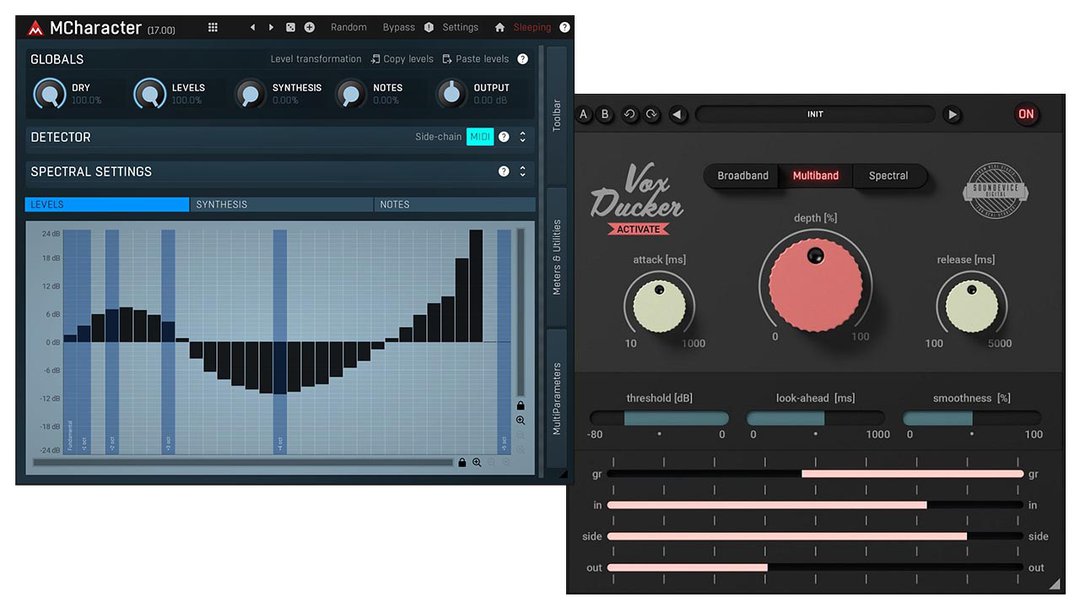Open the INIT preset name dropdown
This screenshot has width=1080, height=608.
[815, 115]
